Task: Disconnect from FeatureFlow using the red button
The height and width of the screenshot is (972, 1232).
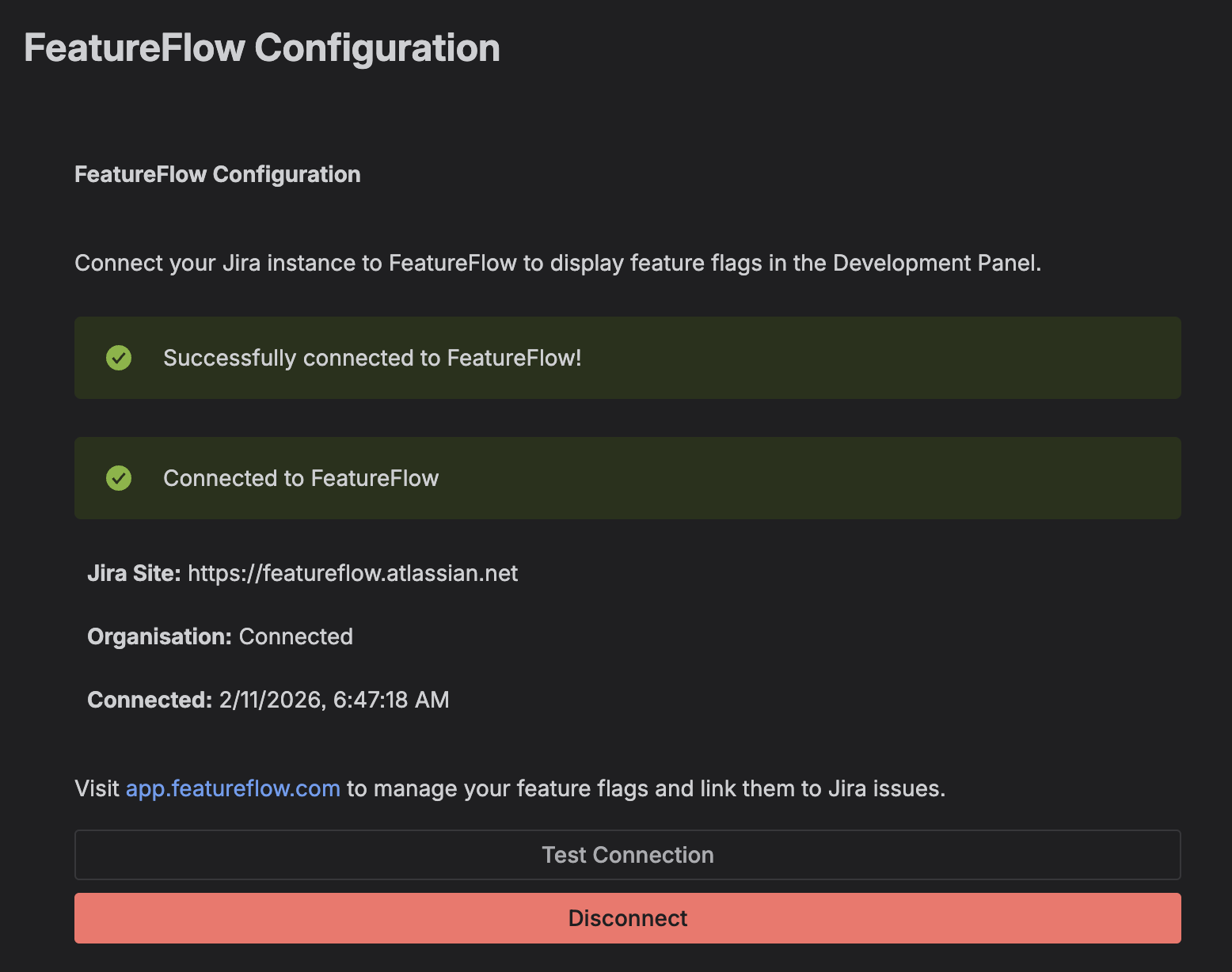Action: tap(627, 918)
